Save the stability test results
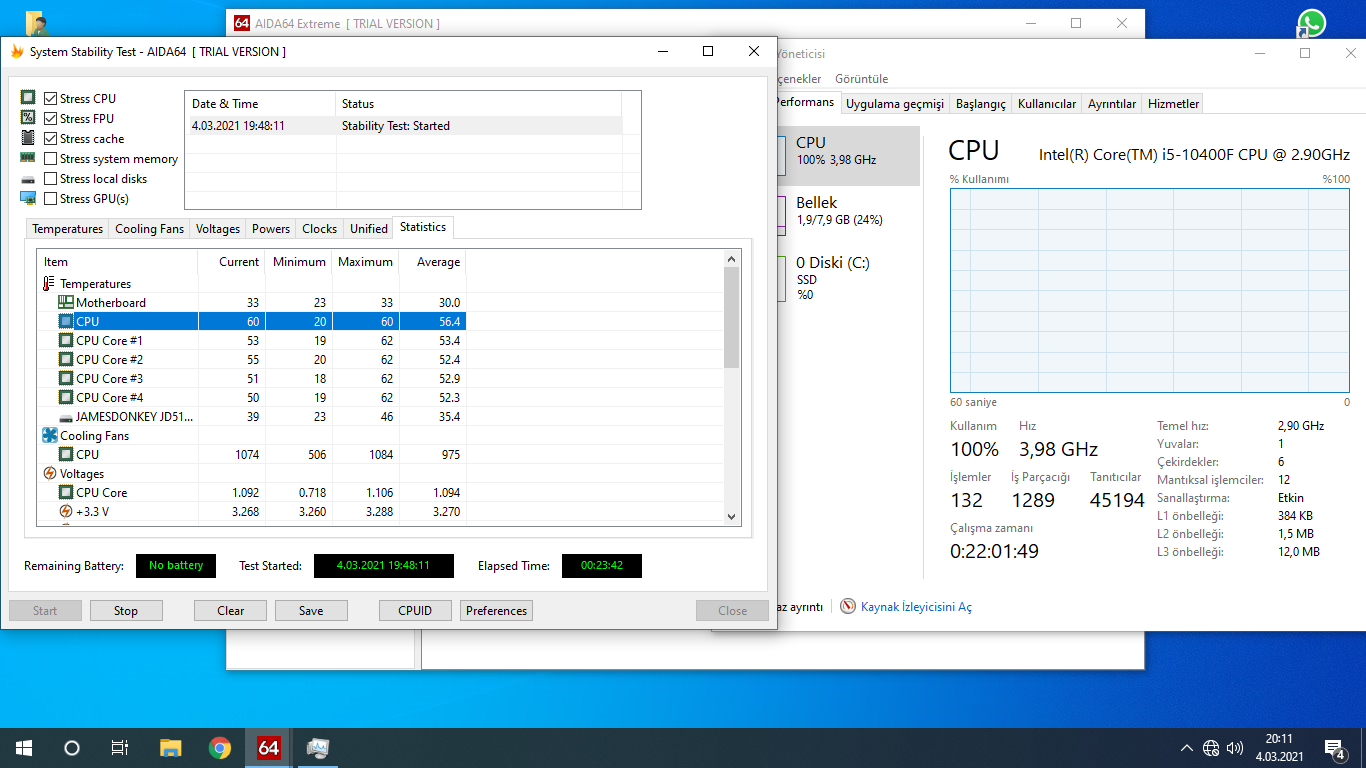The width and height of the screenshot is (1366, 768). pos(311,611)
